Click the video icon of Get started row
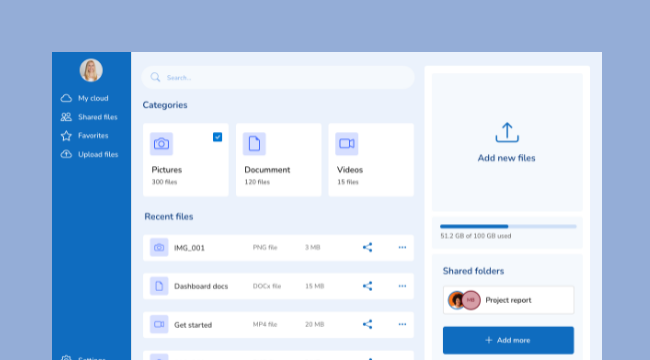650x360 pixels. (x=159, y=324)
